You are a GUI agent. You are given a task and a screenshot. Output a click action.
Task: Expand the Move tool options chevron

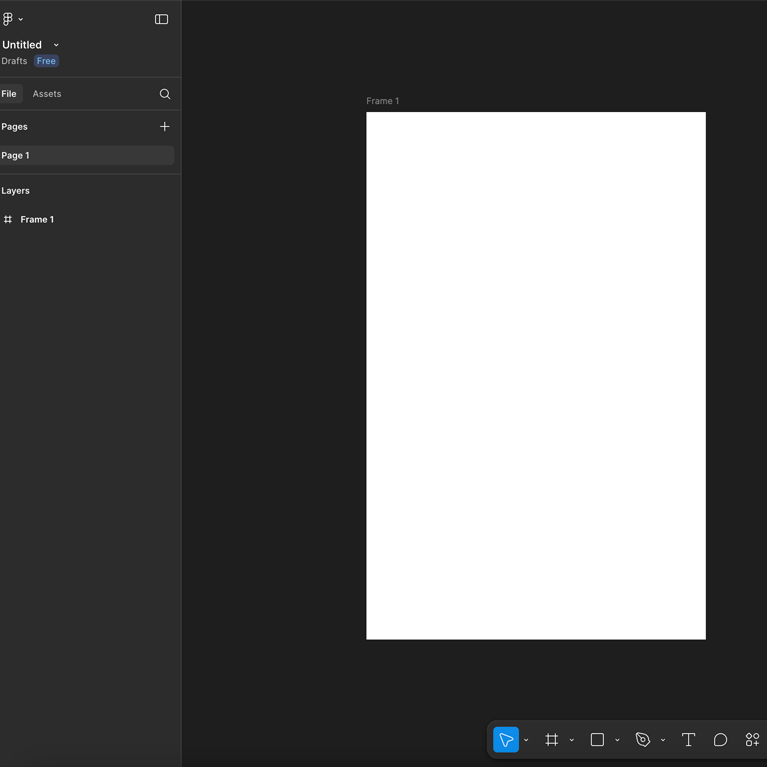526,741
